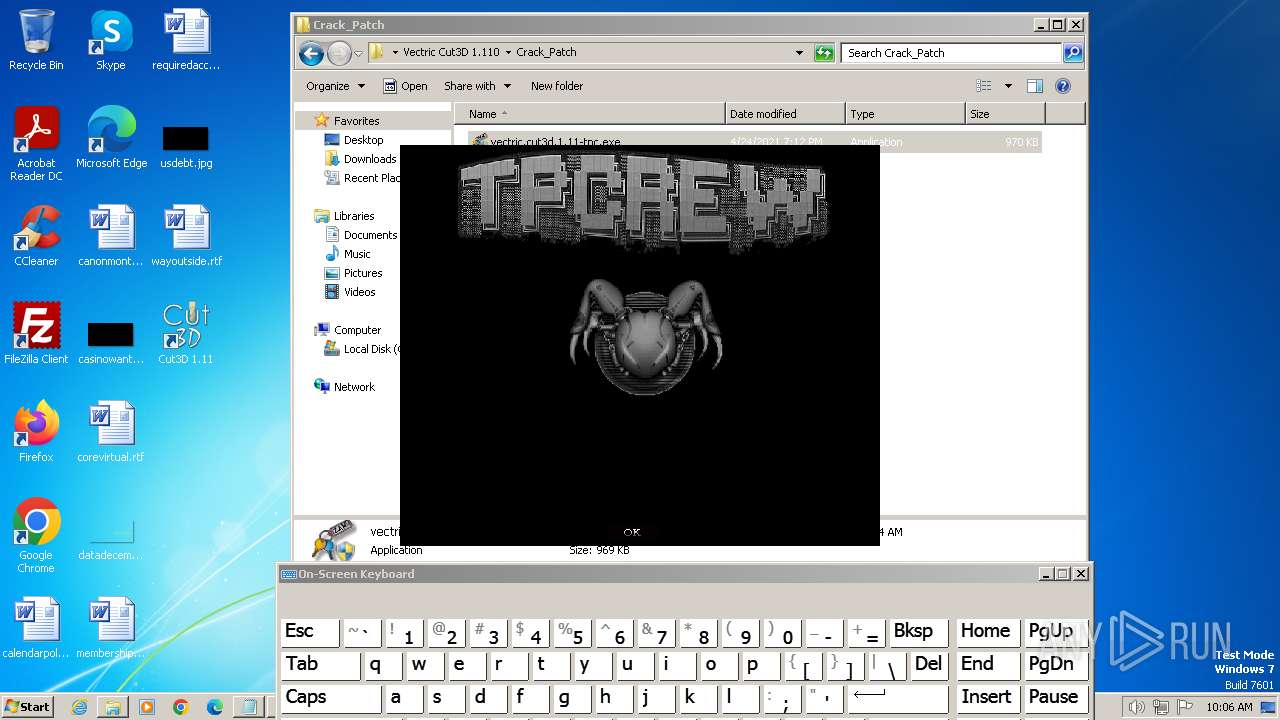The image size is (1280, 720).
Task: Go back in Explorer navigation
Action: tap(311, 53)
